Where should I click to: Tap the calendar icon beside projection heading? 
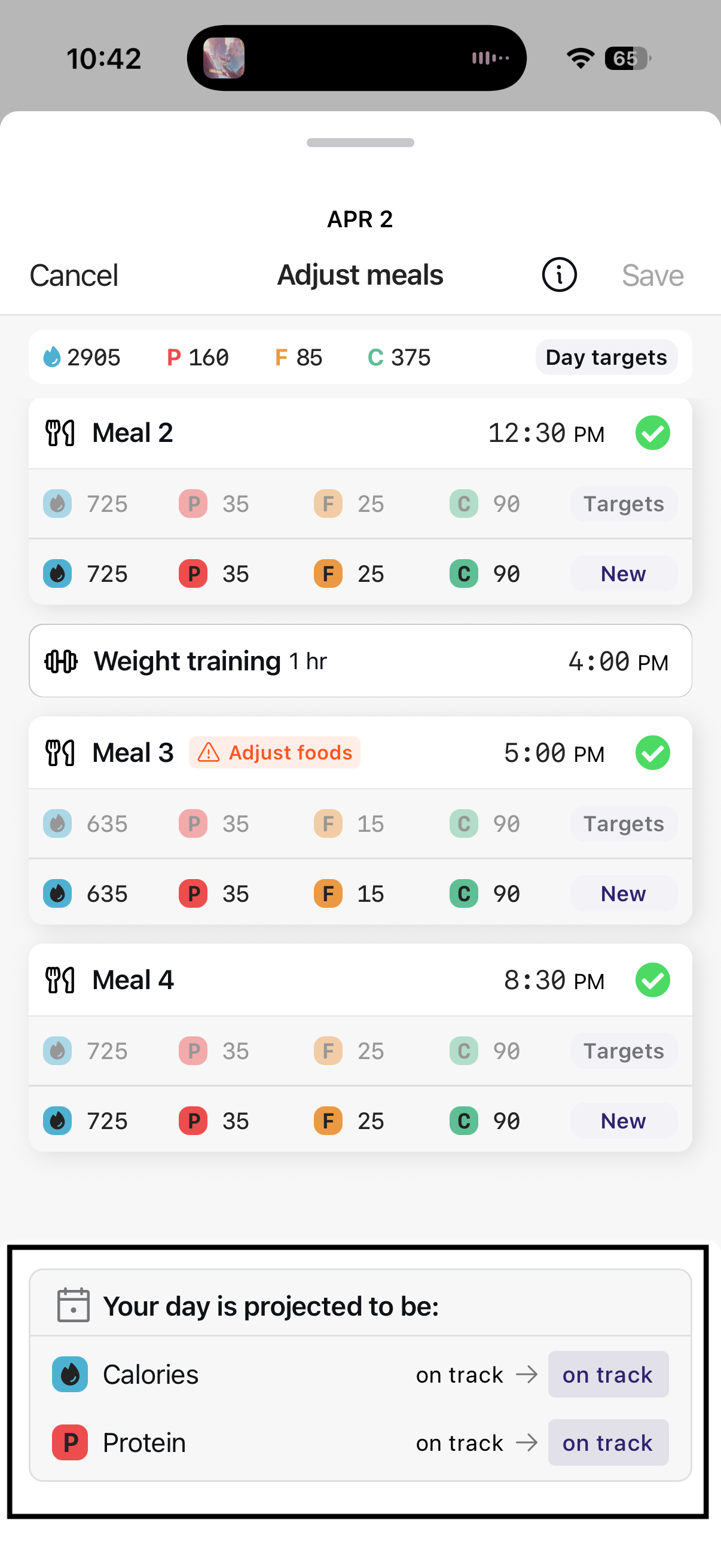(73, 1305)
